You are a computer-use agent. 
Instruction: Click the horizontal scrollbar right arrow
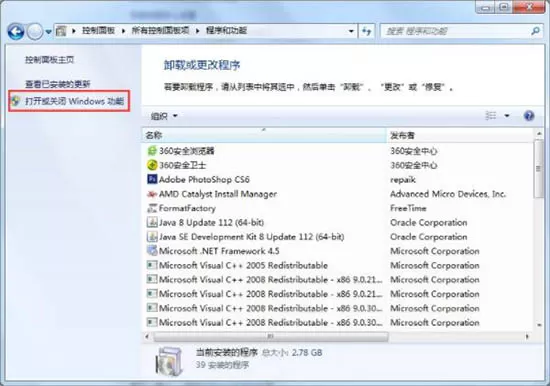(527, 337)
